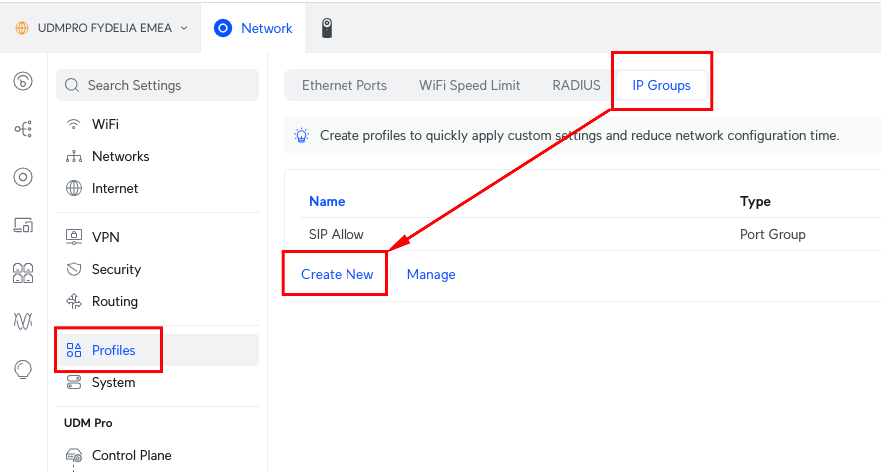
Task: Open the client devices icon in left rail
Action: (x=23, y=225)
